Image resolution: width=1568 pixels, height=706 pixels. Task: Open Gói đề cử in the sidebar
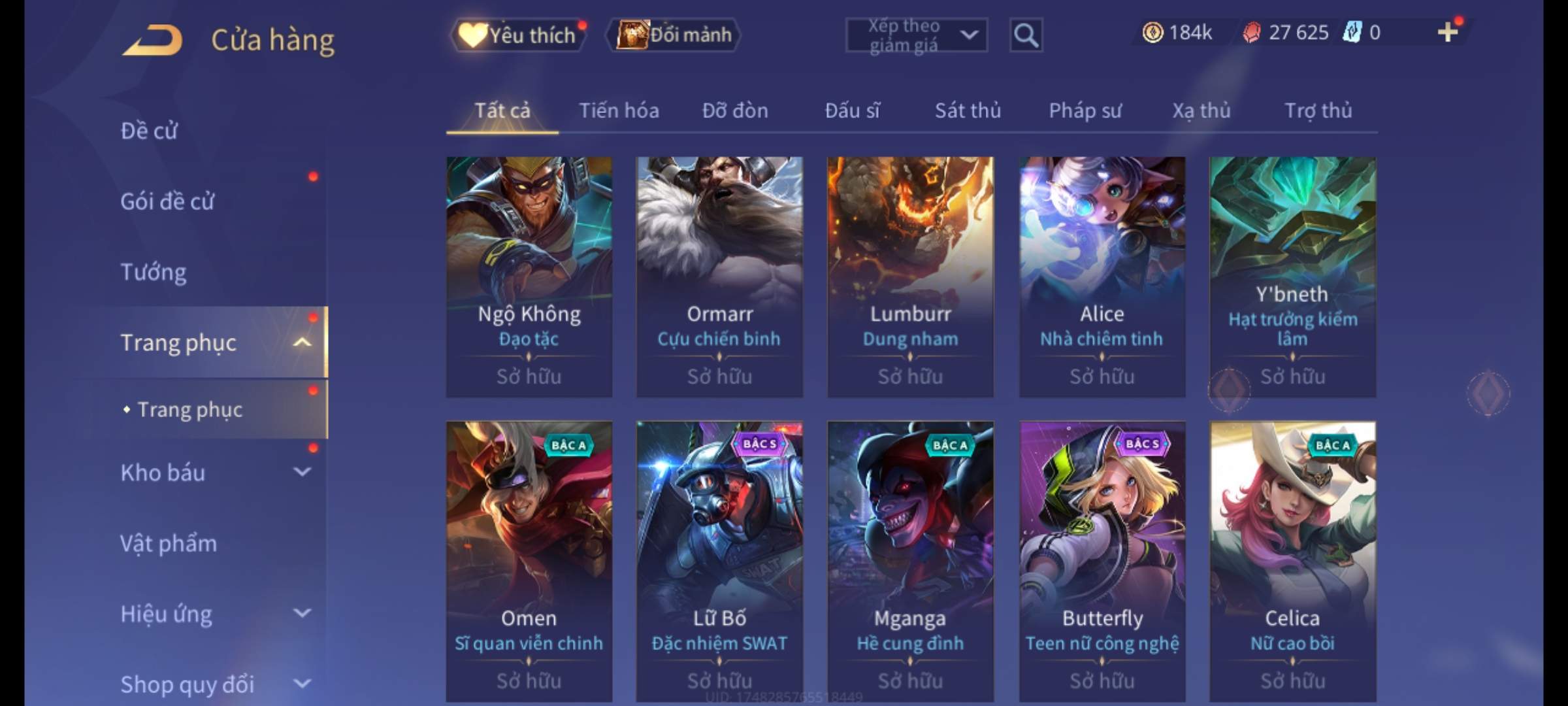pos(167,201)
